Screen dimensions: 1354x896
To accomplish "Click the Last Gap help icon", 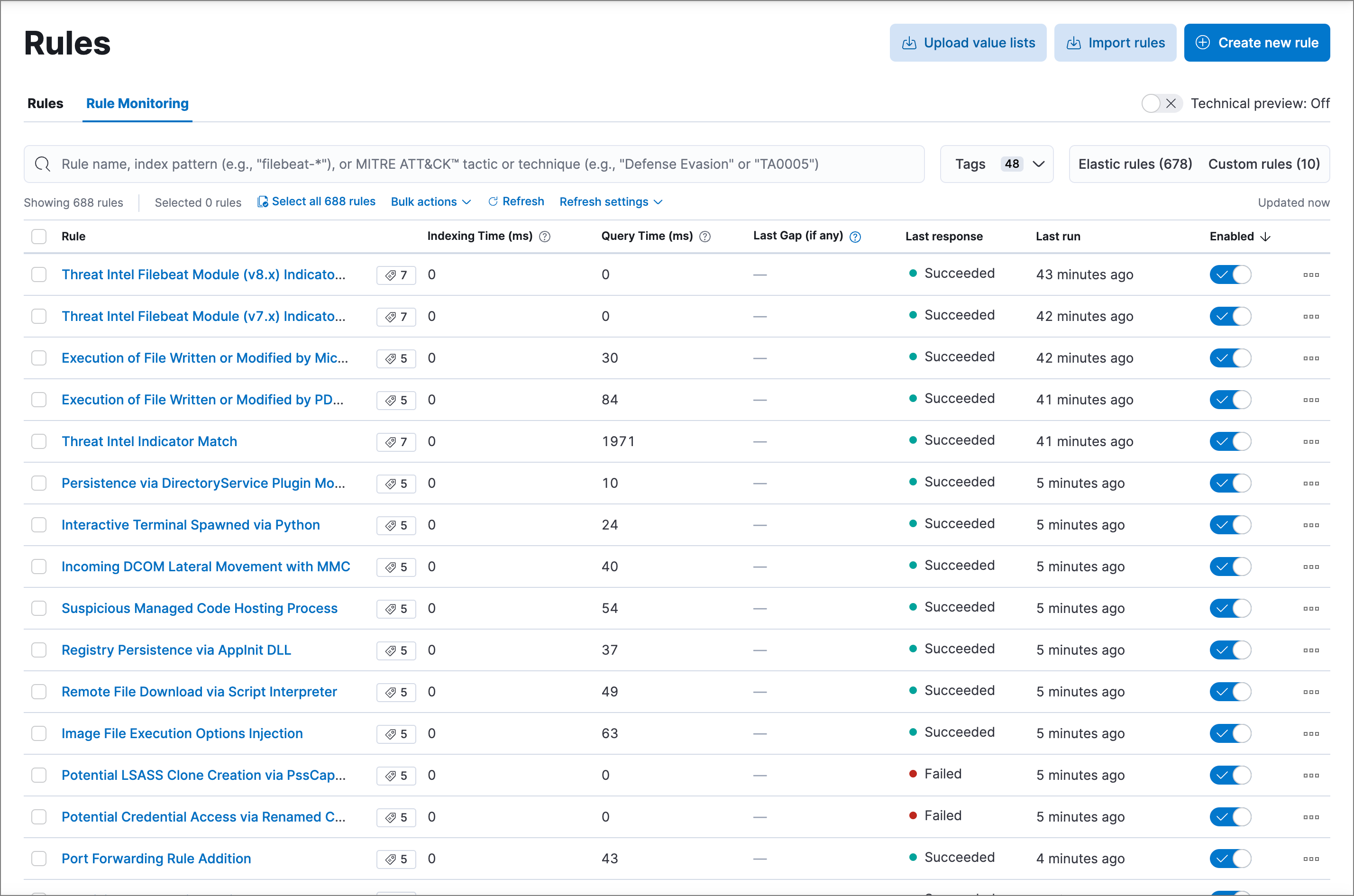I will pos(855,237).
